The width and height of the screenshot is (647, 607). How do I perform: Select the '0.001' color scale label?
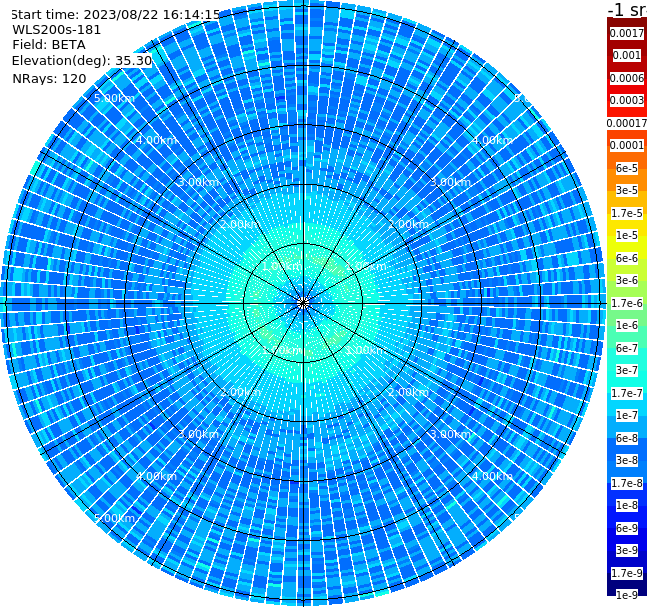point(627,55)
